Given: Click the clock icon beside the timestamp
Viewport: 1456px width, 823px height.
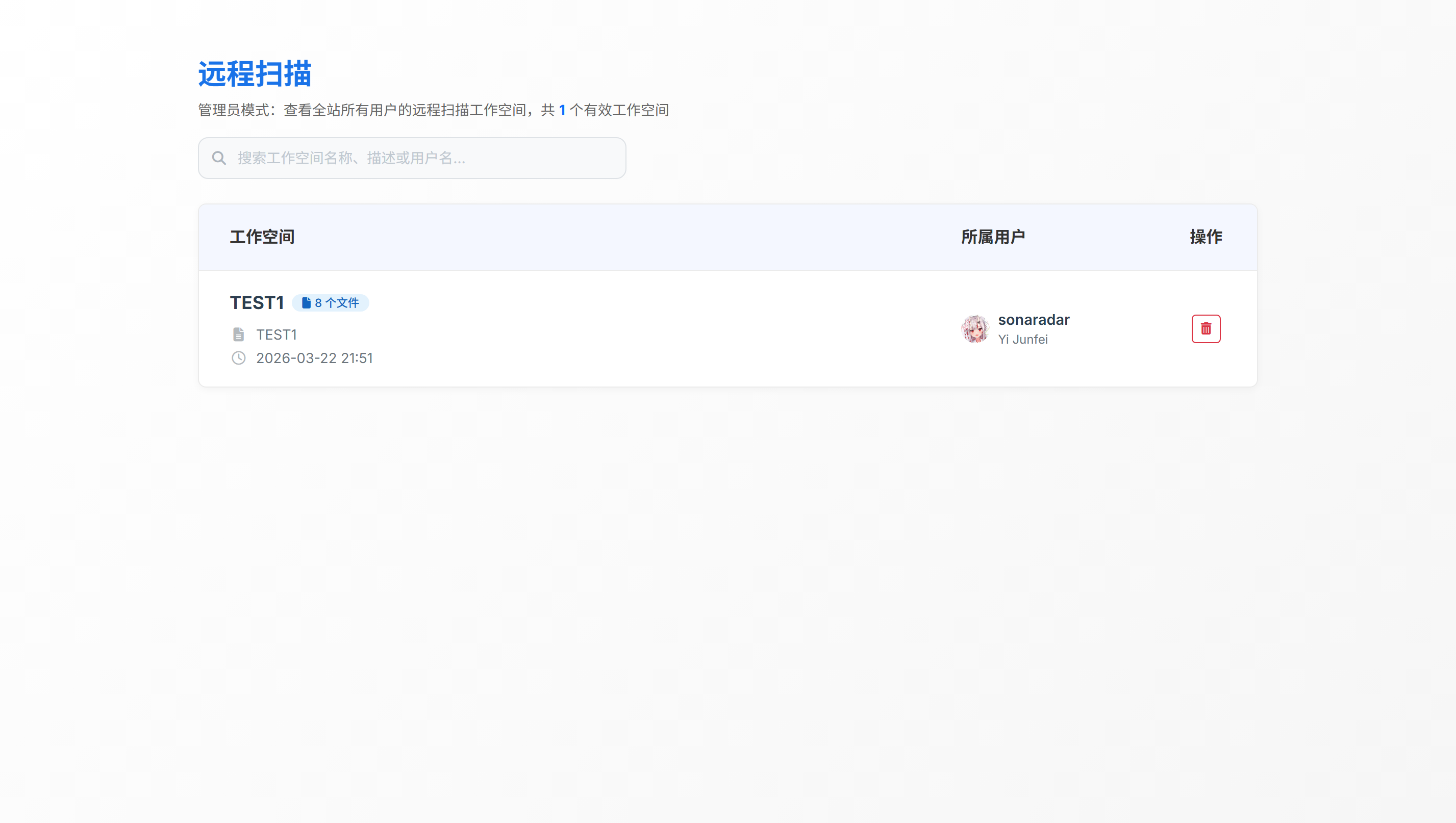Looking at the screenshot, I should (x=239, y=358).
